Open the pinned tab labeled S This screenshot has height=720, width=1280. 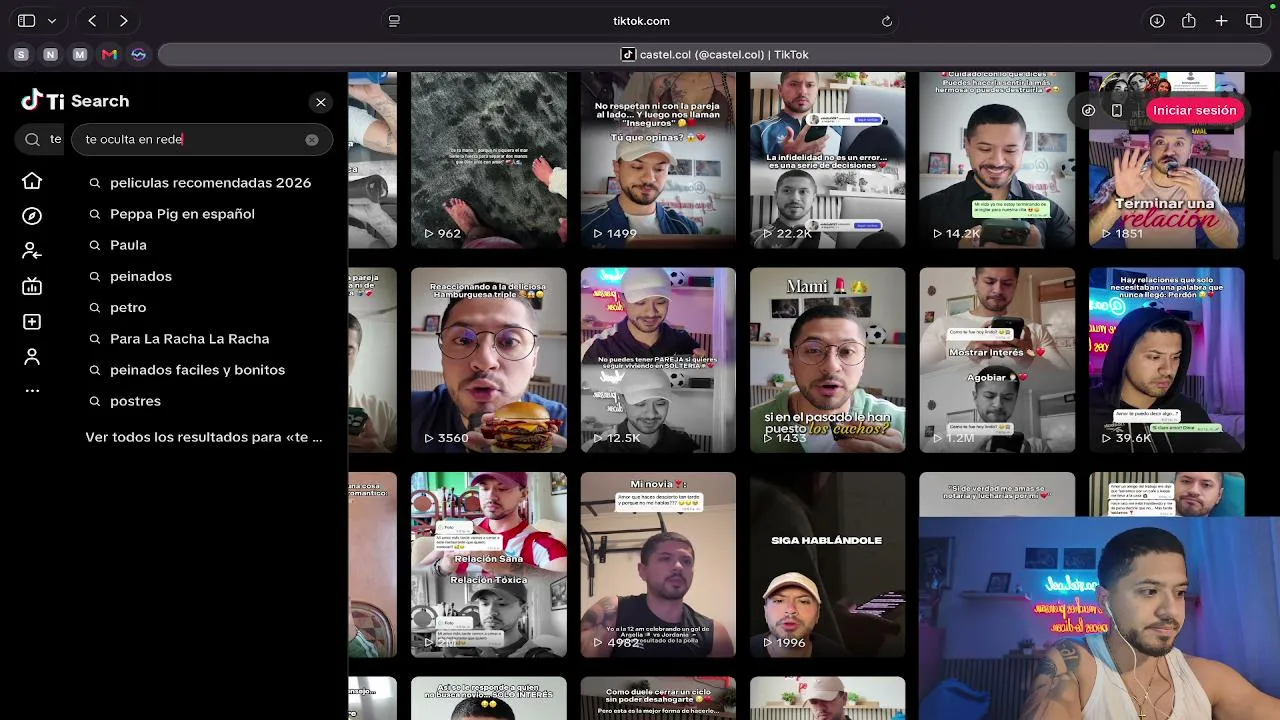pos(21,55)
